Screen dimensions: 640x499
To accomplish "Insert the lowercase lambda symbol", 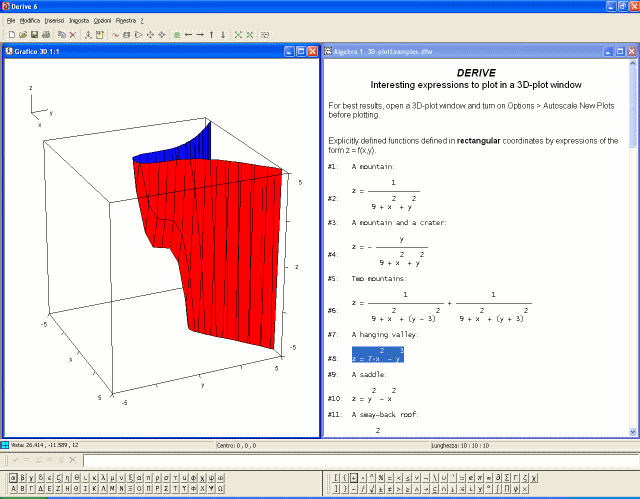I will [x=103, y=477].
